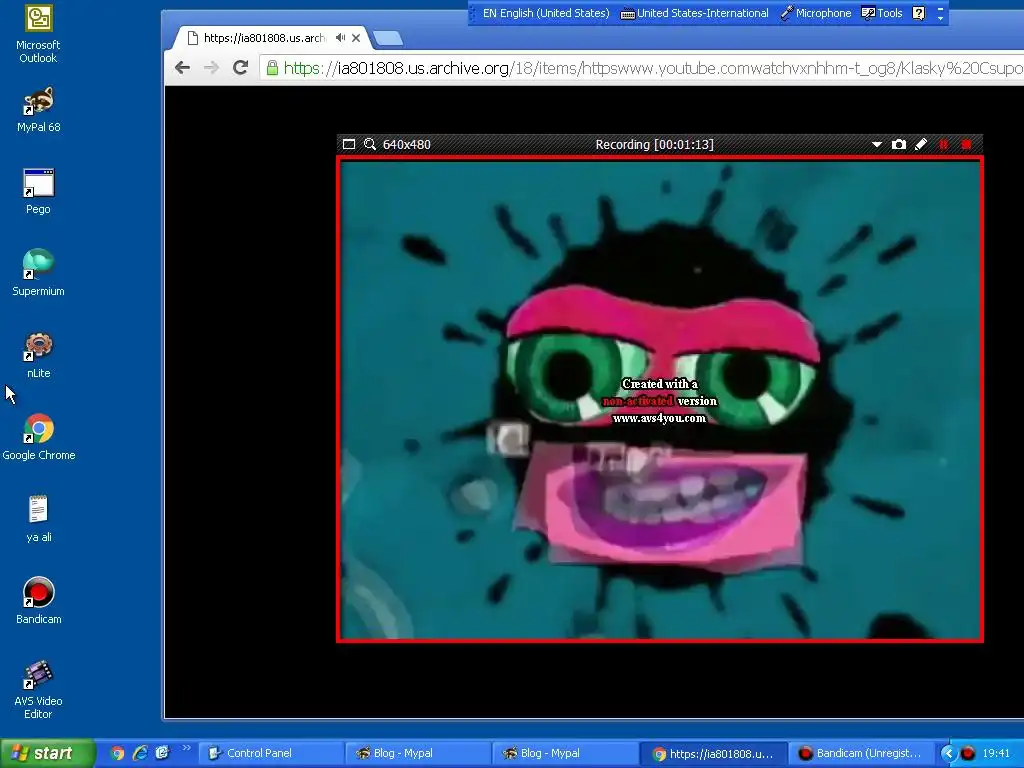The width and height of the screenshot is (1024, 768).
Task: Open Bandicam recording options dropdown arrow
Action: [877, 144]
